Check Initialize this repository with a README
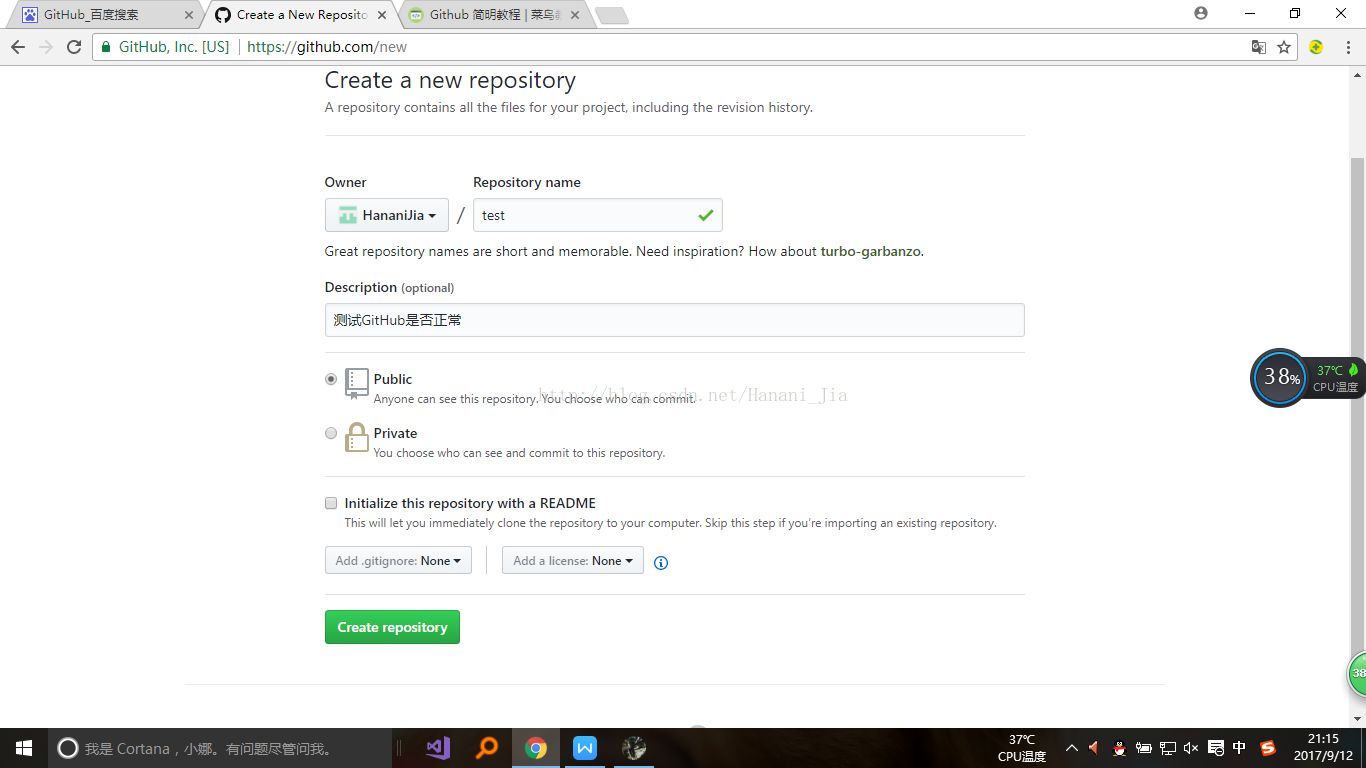The height and width of the screenshot is (768, 1366). coord(331,503)
